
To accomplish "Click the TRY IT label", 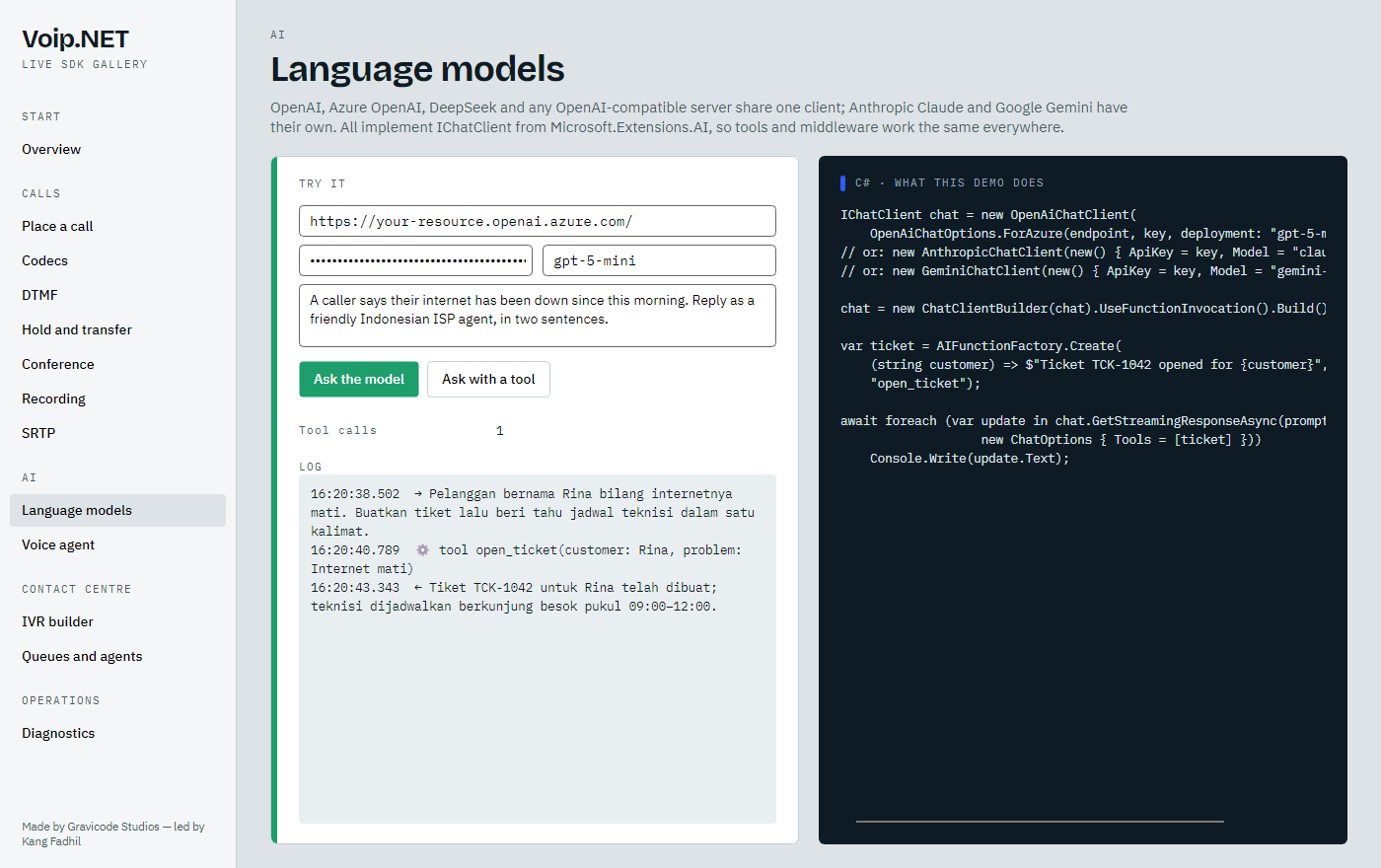I will pyautogui.click(x=323, y=184).
